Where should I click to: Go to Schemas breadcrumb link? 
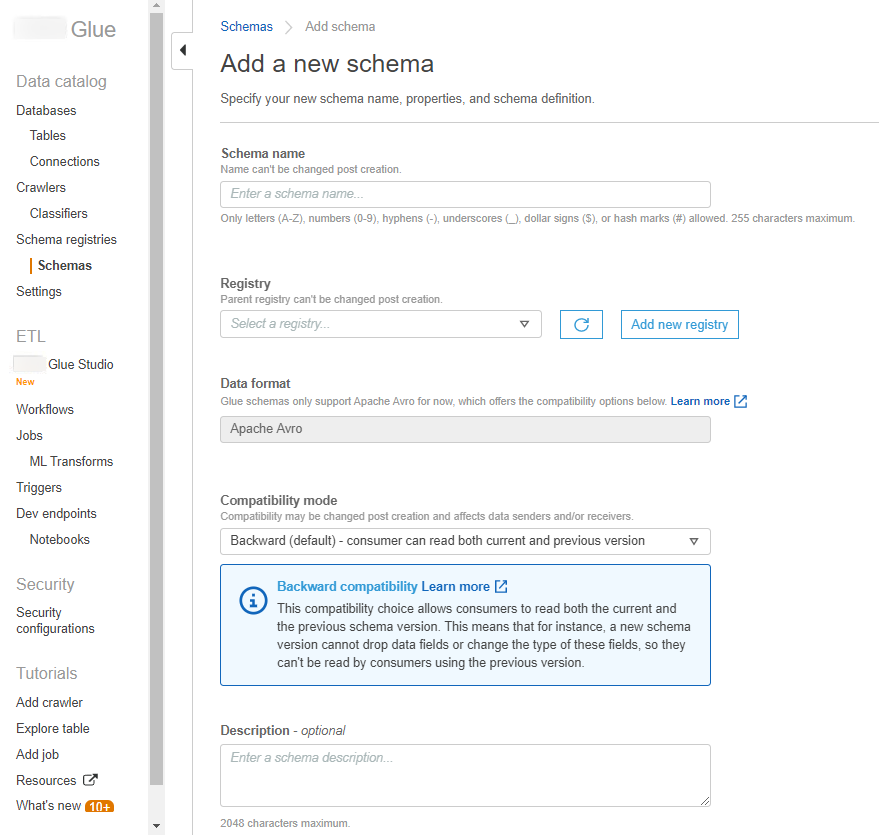tap(246, 27)
